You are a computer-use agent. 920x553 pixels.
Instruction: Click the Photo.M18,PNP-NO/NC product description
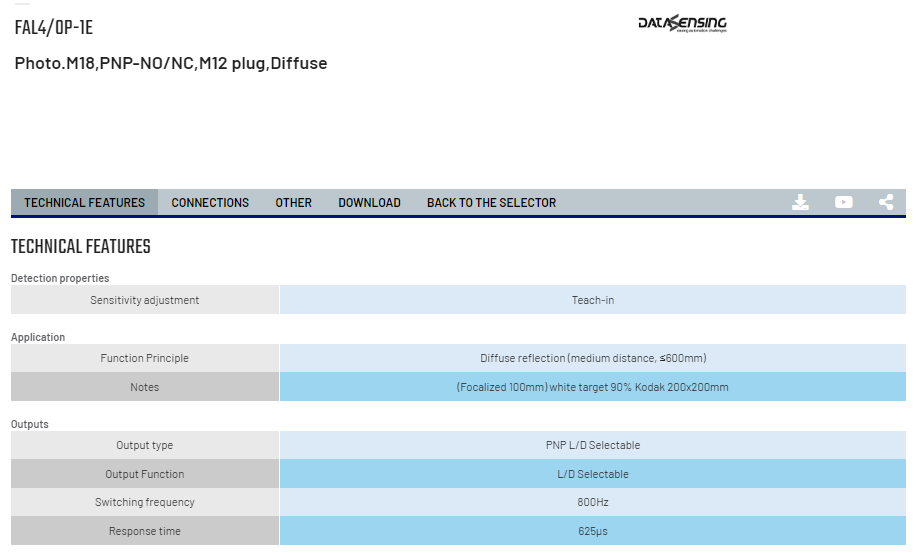(171, 63)
